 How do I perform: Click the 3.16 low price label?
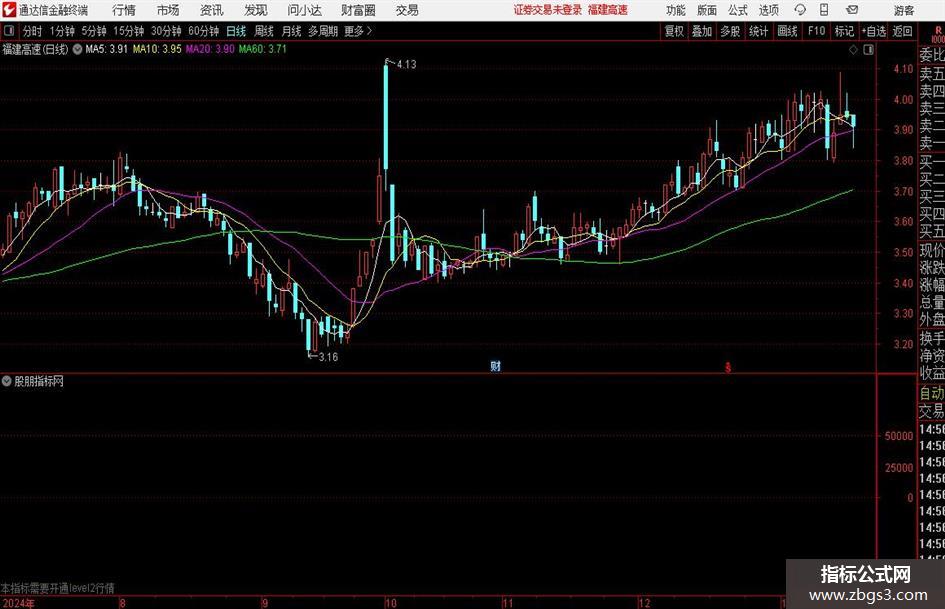click(x=328, y=357)
